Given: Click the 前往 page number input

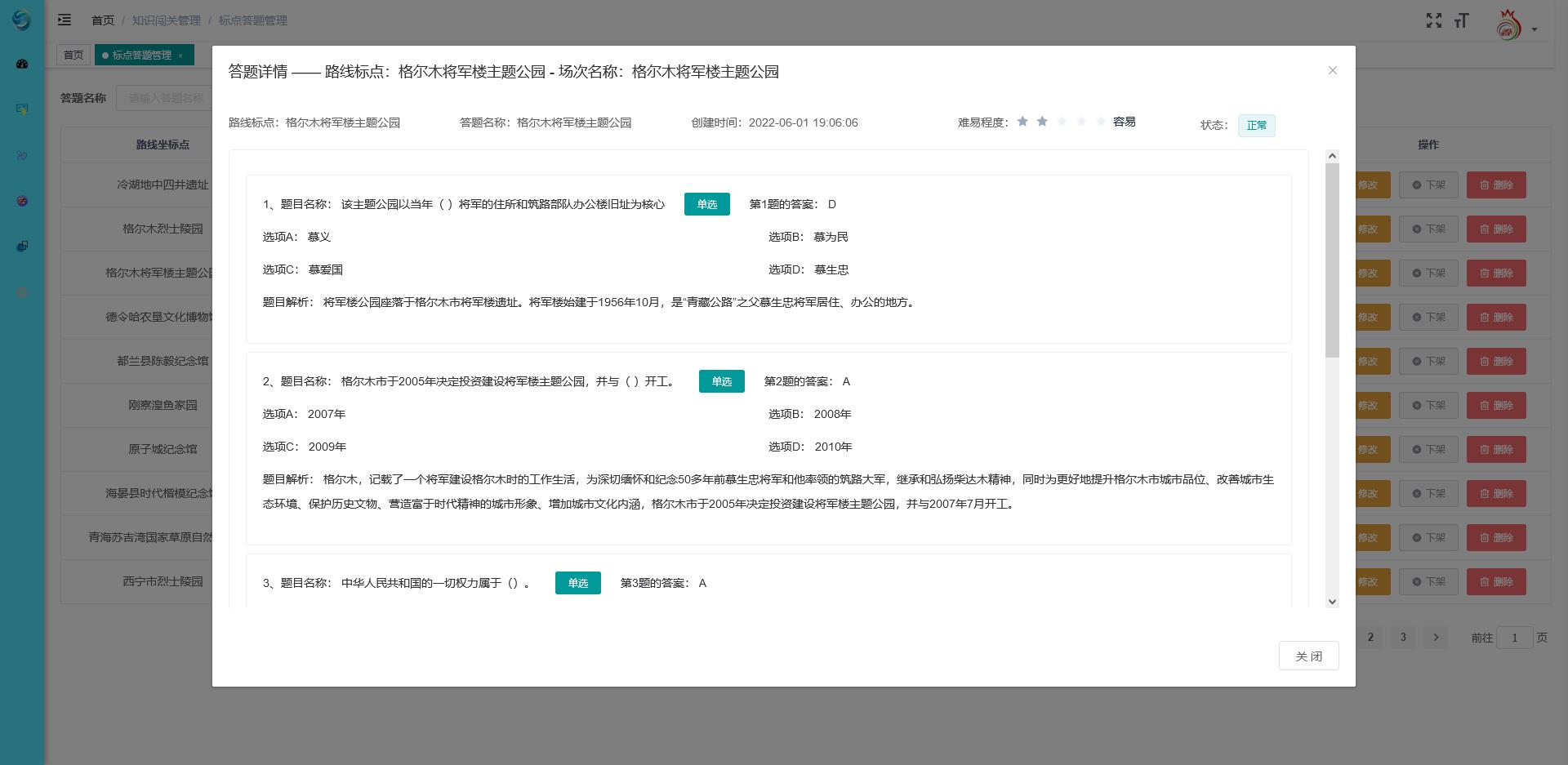Looking at the screenshot, I should coord(1514,638).
